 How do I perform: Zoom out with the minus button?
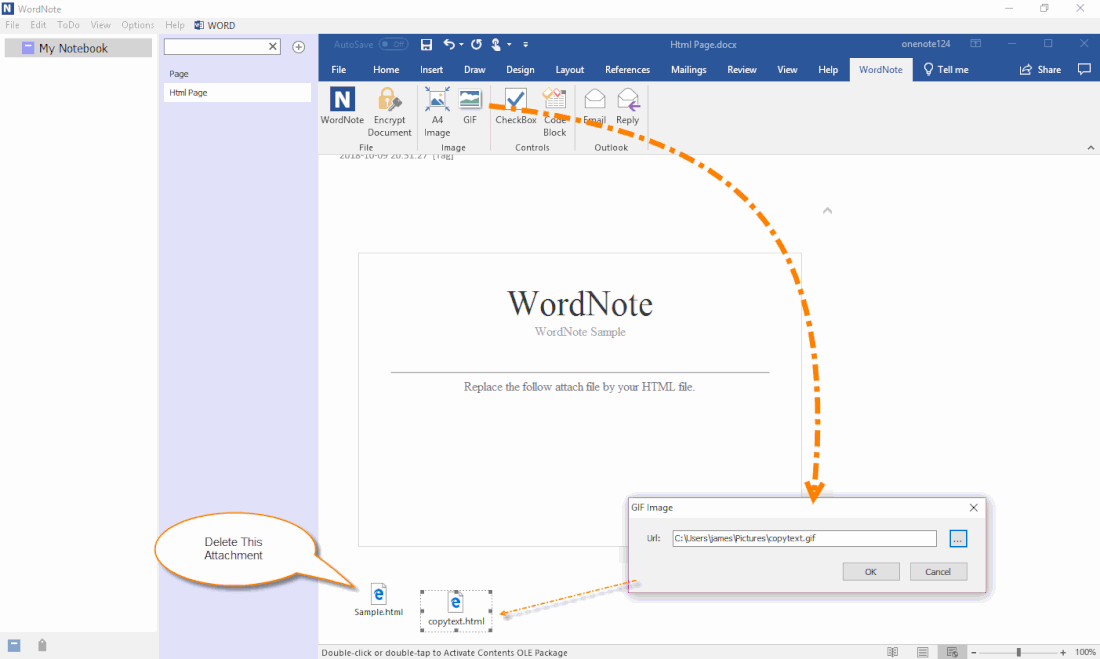click(x=974, y=652)
